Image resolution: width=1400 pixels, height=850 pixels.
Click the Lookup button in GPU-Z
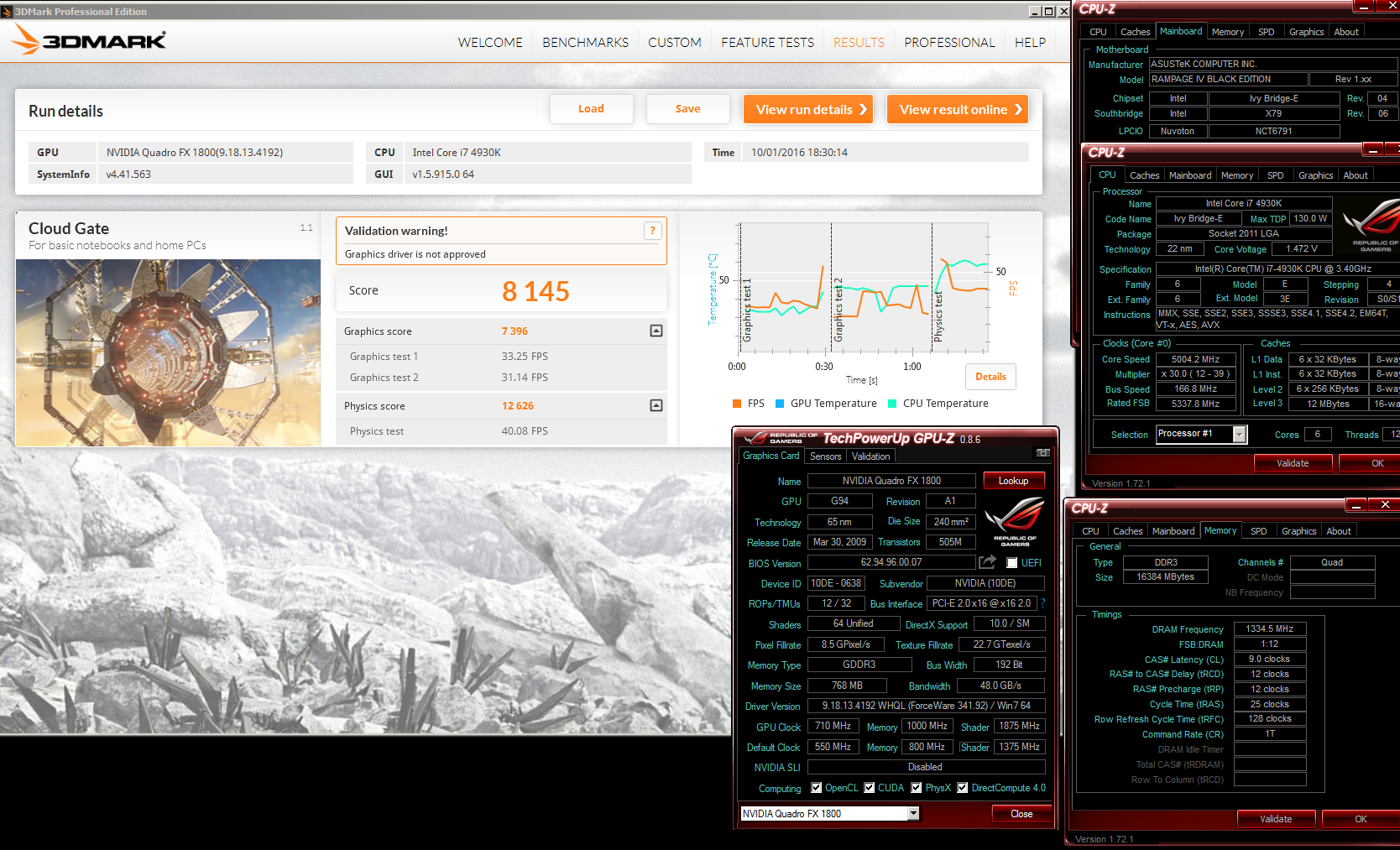click(1013, 481)
